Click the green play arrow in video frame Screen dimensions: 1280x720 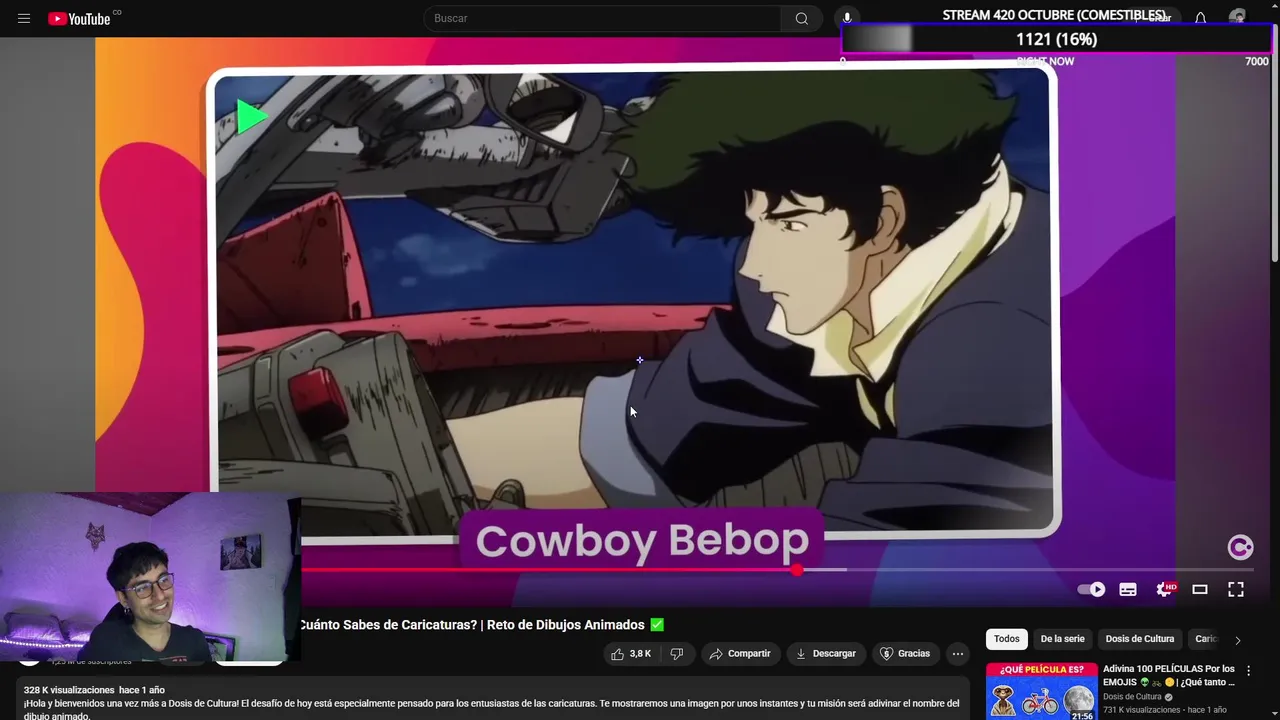tap(251, 117)
